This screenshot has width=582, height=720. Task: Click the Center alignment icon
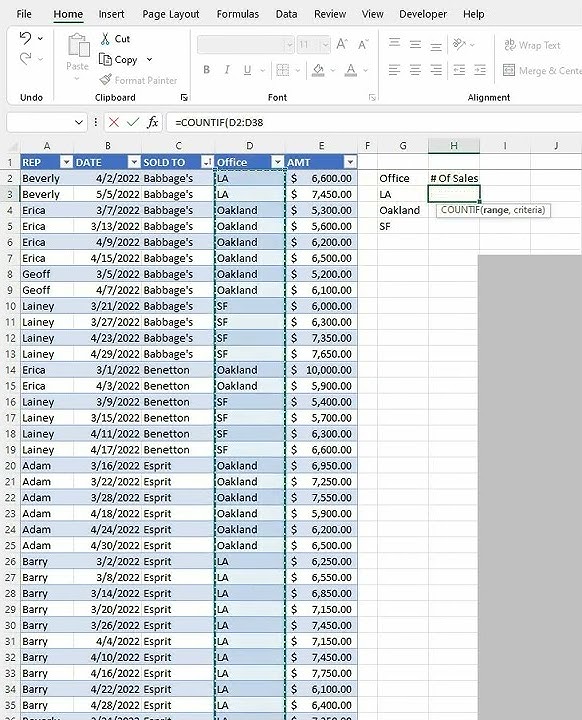click(x=415, y=70)
